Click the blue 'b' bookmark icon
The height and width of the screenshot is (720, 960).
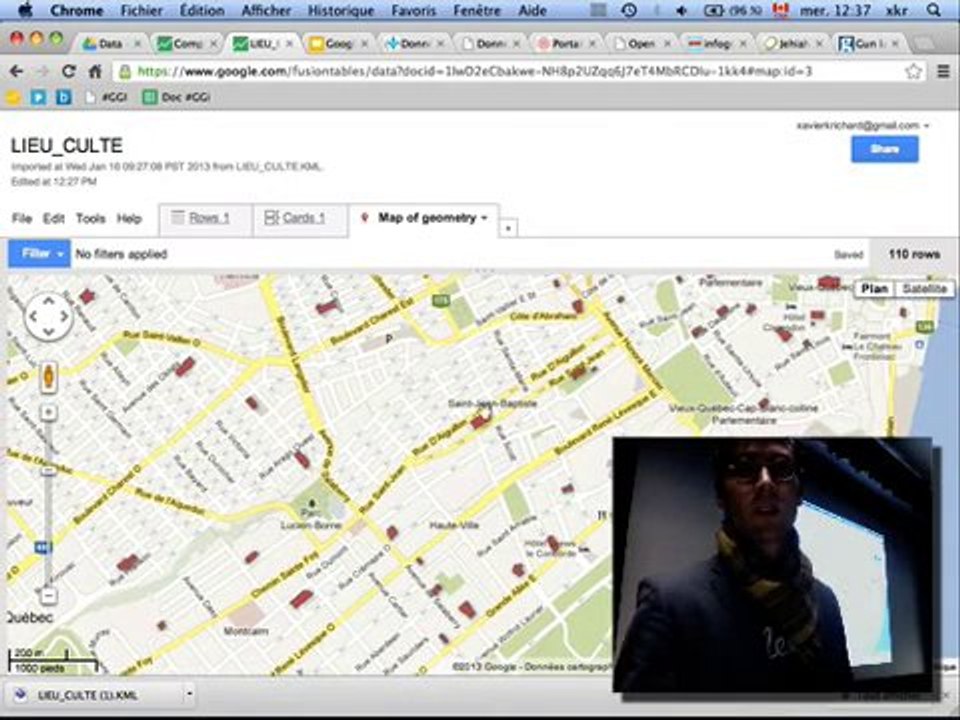[64, 97]
